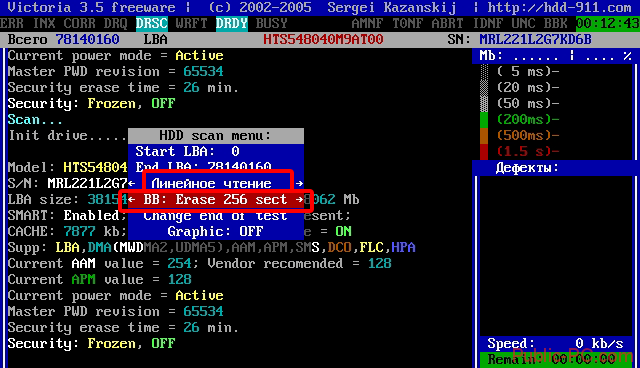The image size is (640, 368).
Task: Click the BUSY status indicator
Action: 271,24
